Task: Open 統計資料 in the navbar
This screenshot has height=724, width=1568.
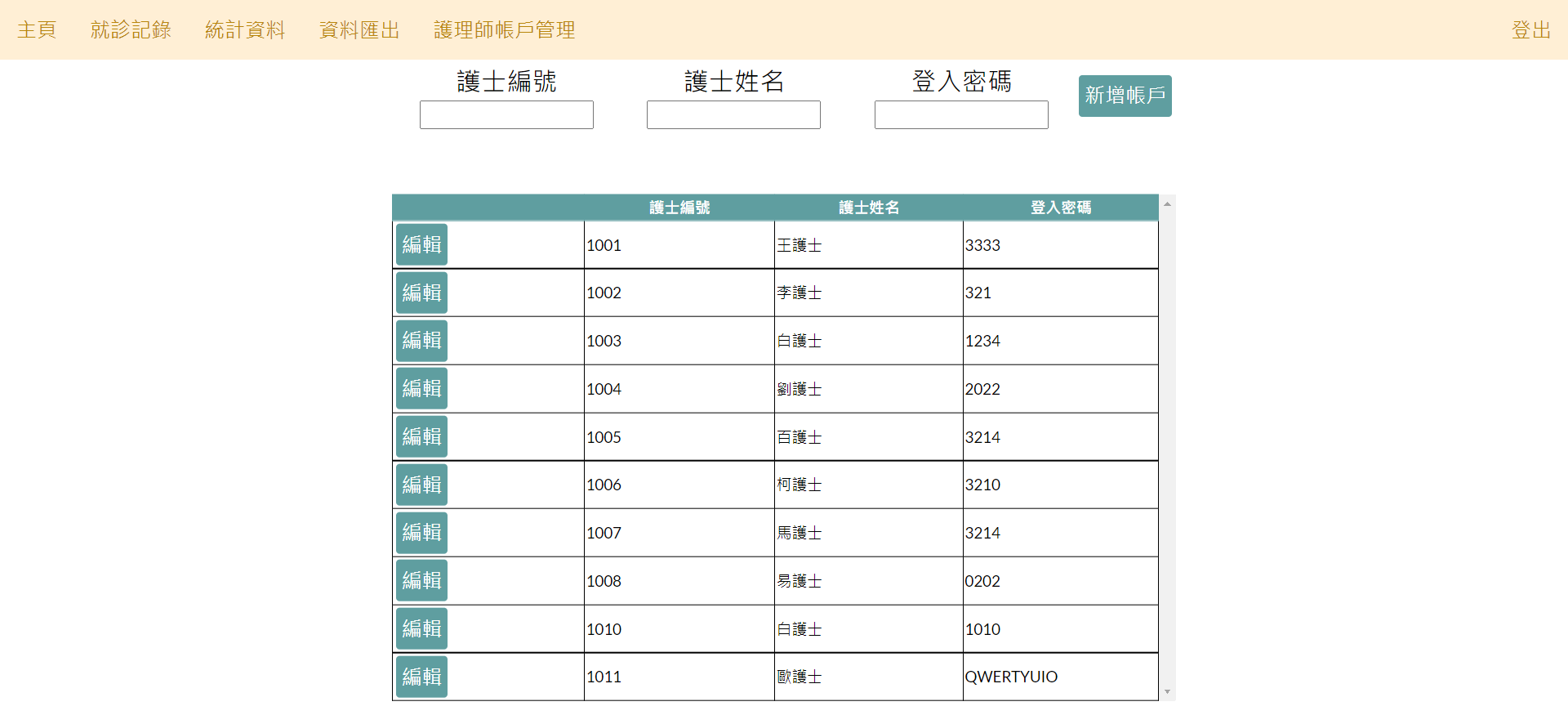Action: (x=245, y=30)
